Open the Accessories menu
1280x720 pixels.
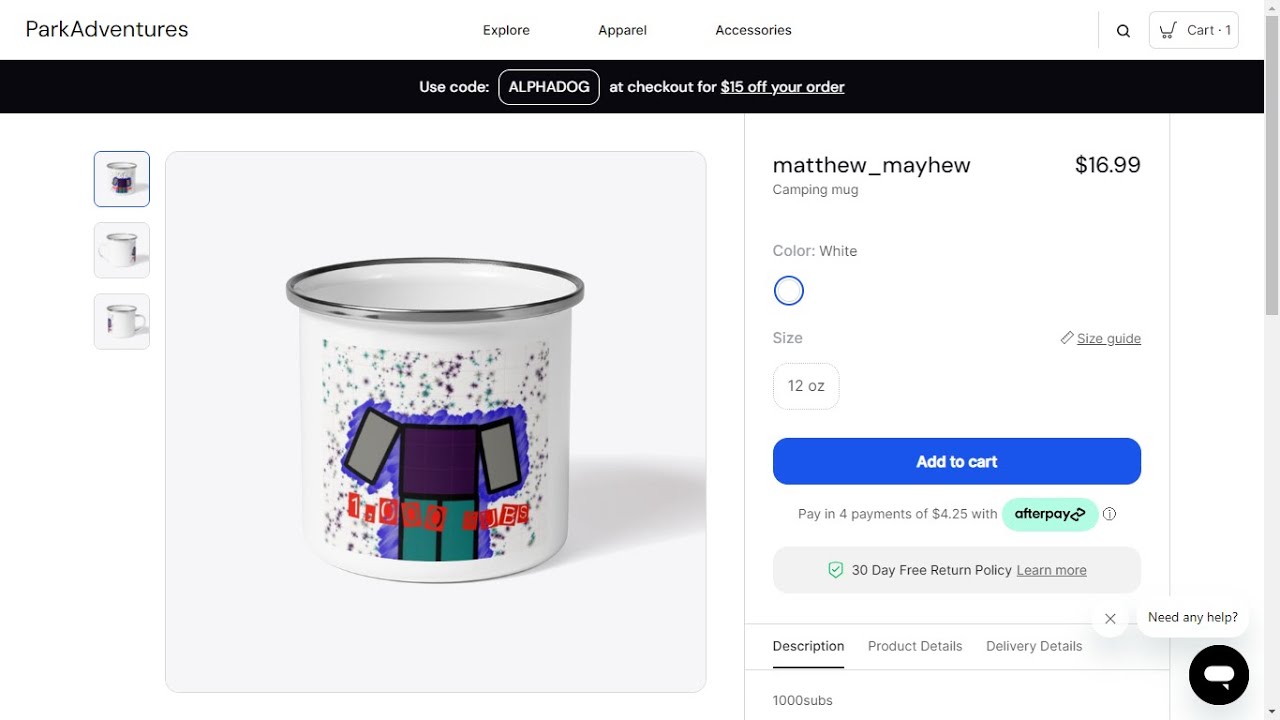coord(753,30)
